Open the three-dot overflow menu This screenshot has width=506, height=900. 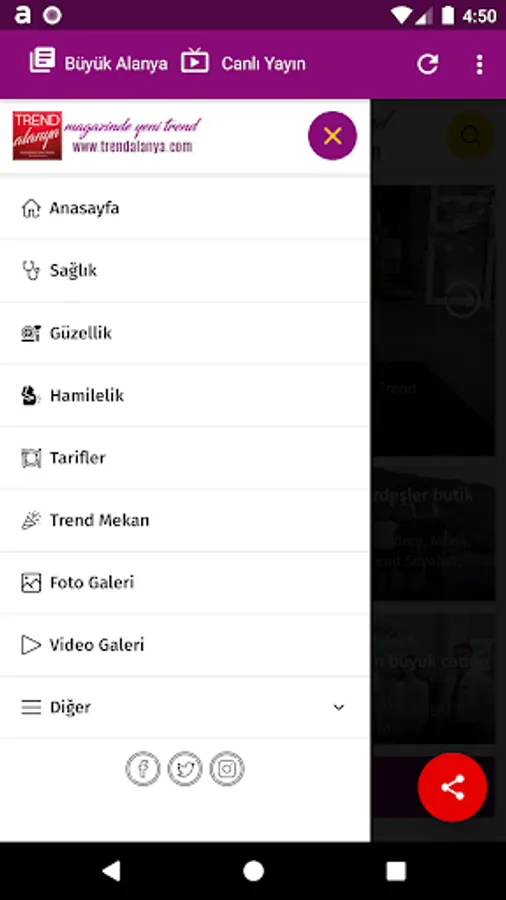(x=480, y=64)
